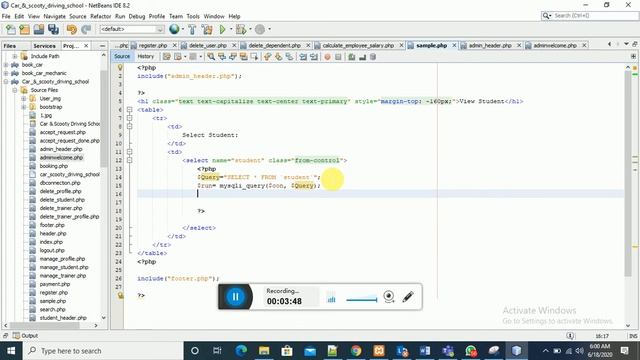The height and width of the screenshot is (360, 640).
Task: Collapse code fold at select line 12
Action: tap(129, 160)
